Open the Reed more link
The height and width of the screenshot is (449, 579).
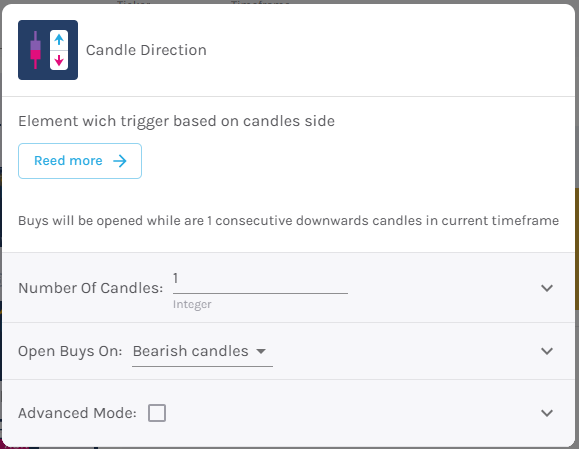[80, 161]
